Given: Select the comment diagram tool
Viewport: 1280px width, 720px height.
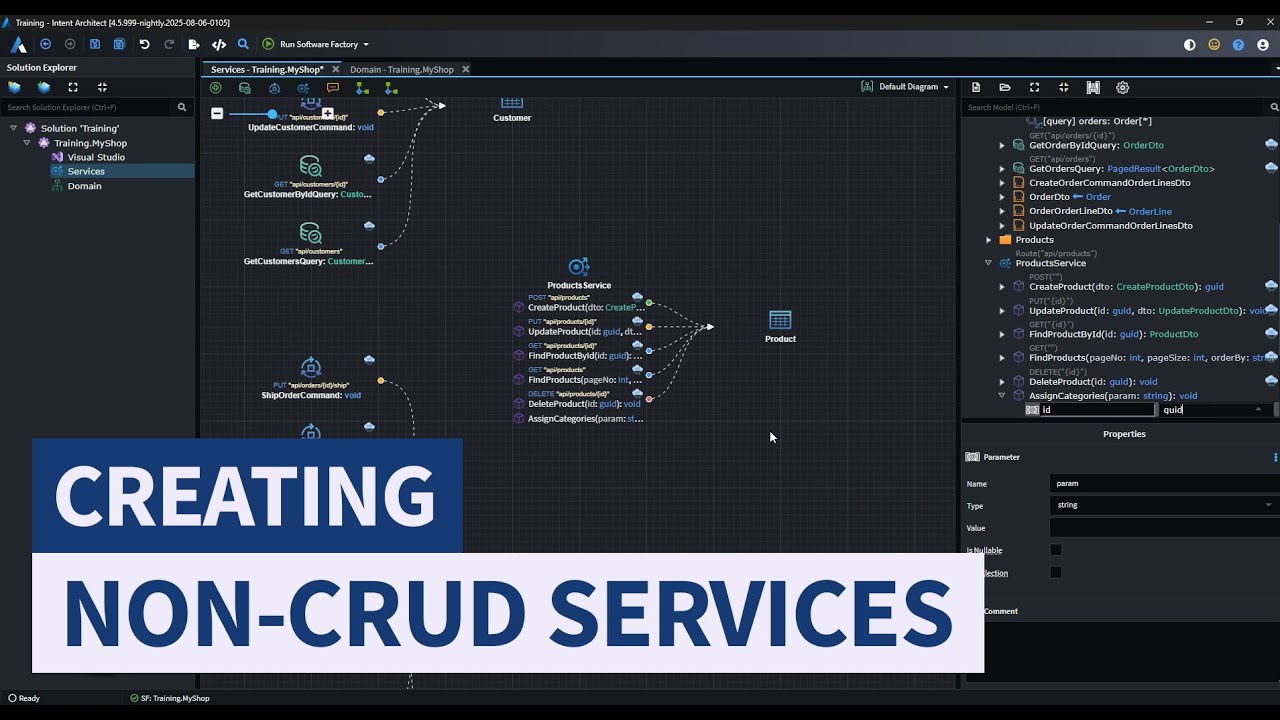Looking at the screenshot, I should click(333, 88).
